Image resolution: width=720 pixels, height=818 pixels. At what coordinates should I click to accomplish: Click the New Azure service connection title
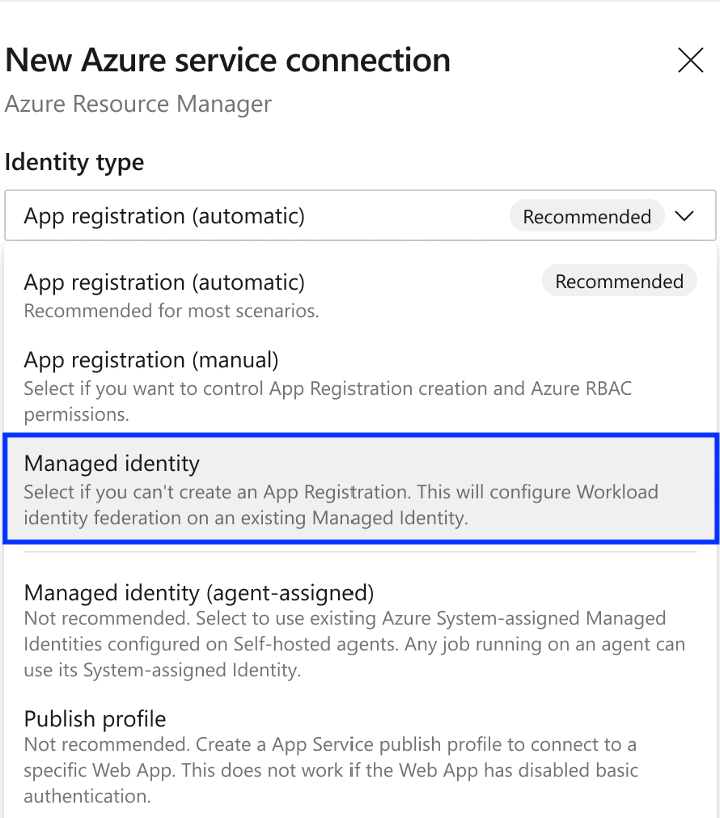click(x=227, y=60)
